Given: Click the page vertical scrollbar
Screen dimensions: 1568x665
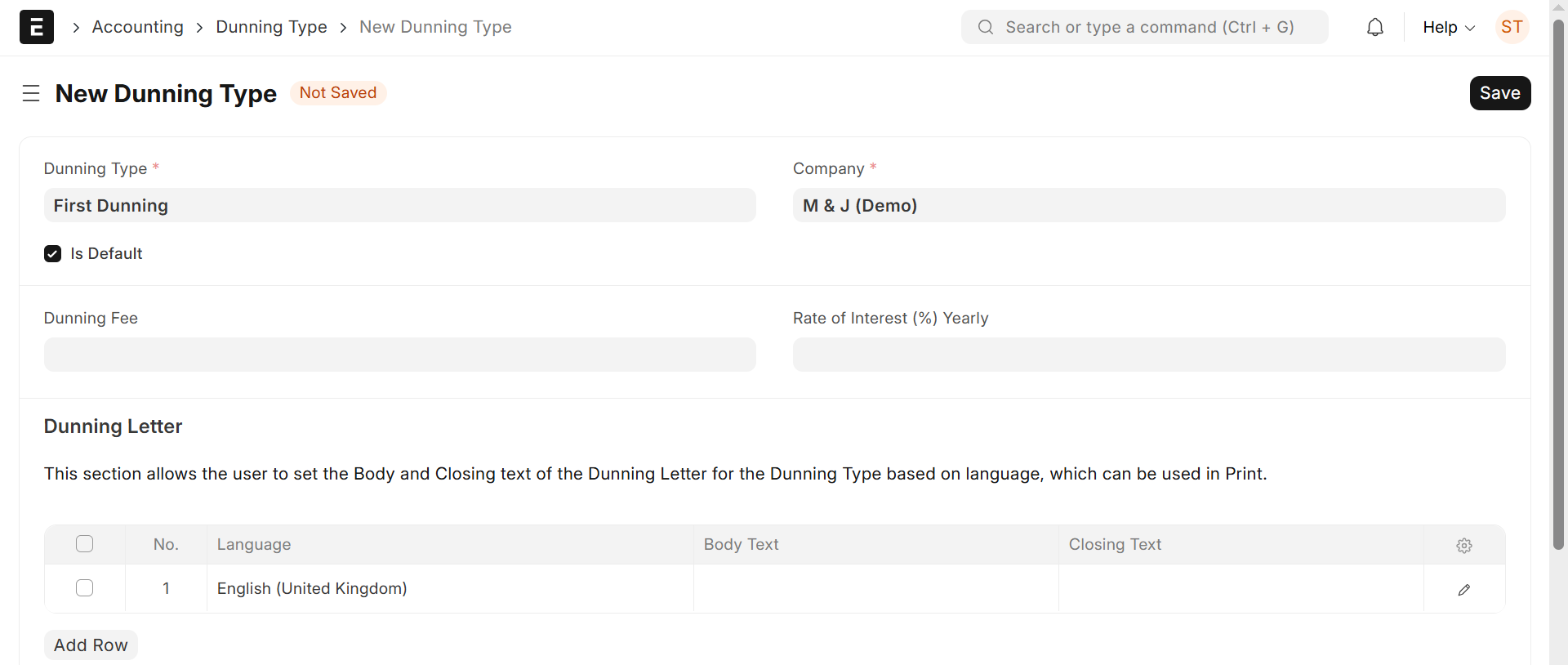Looking at the screenshot, I should point(1558,286).
